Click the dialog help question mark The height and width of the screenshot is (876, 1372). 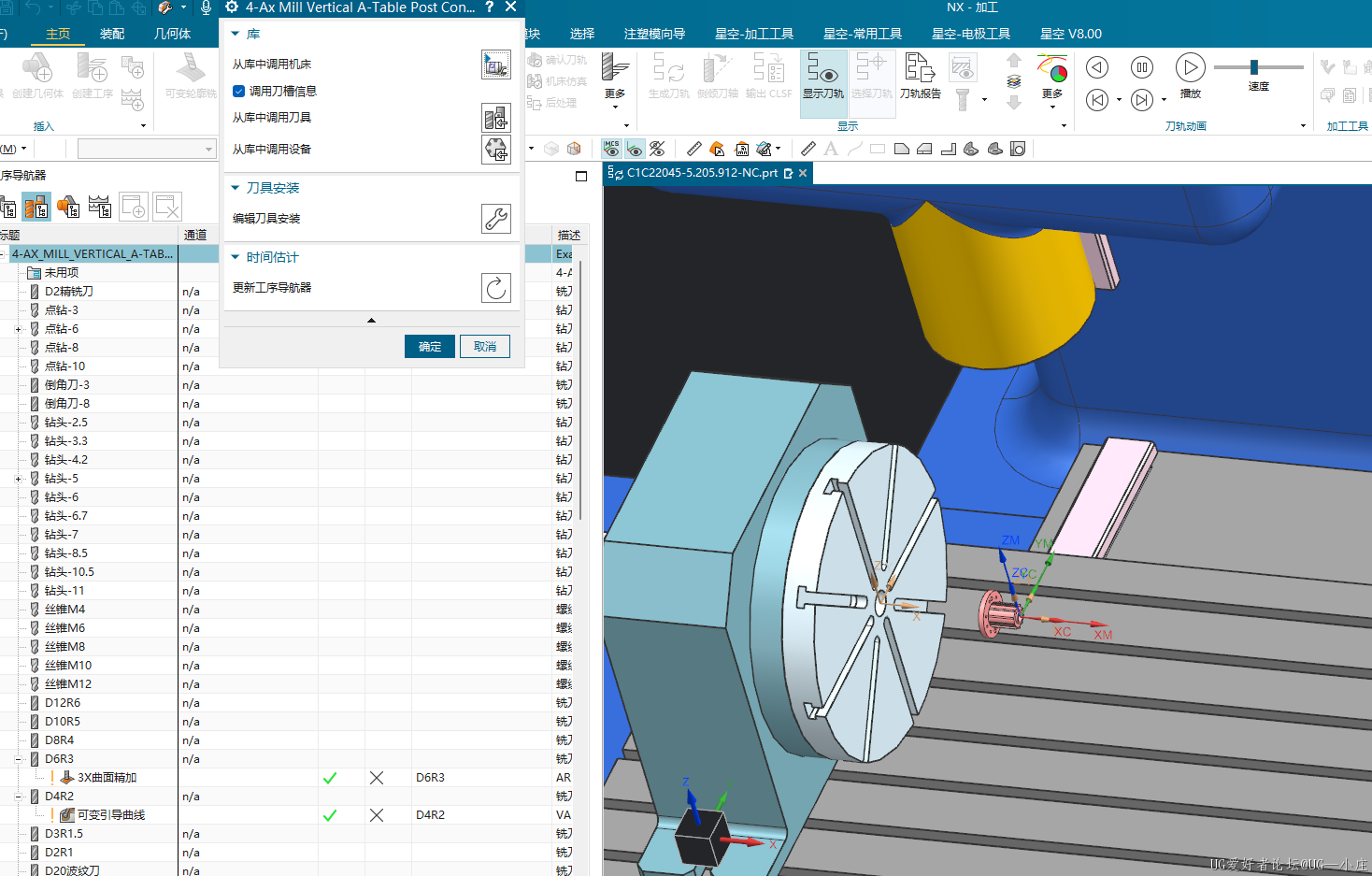(x=489, y=7)
